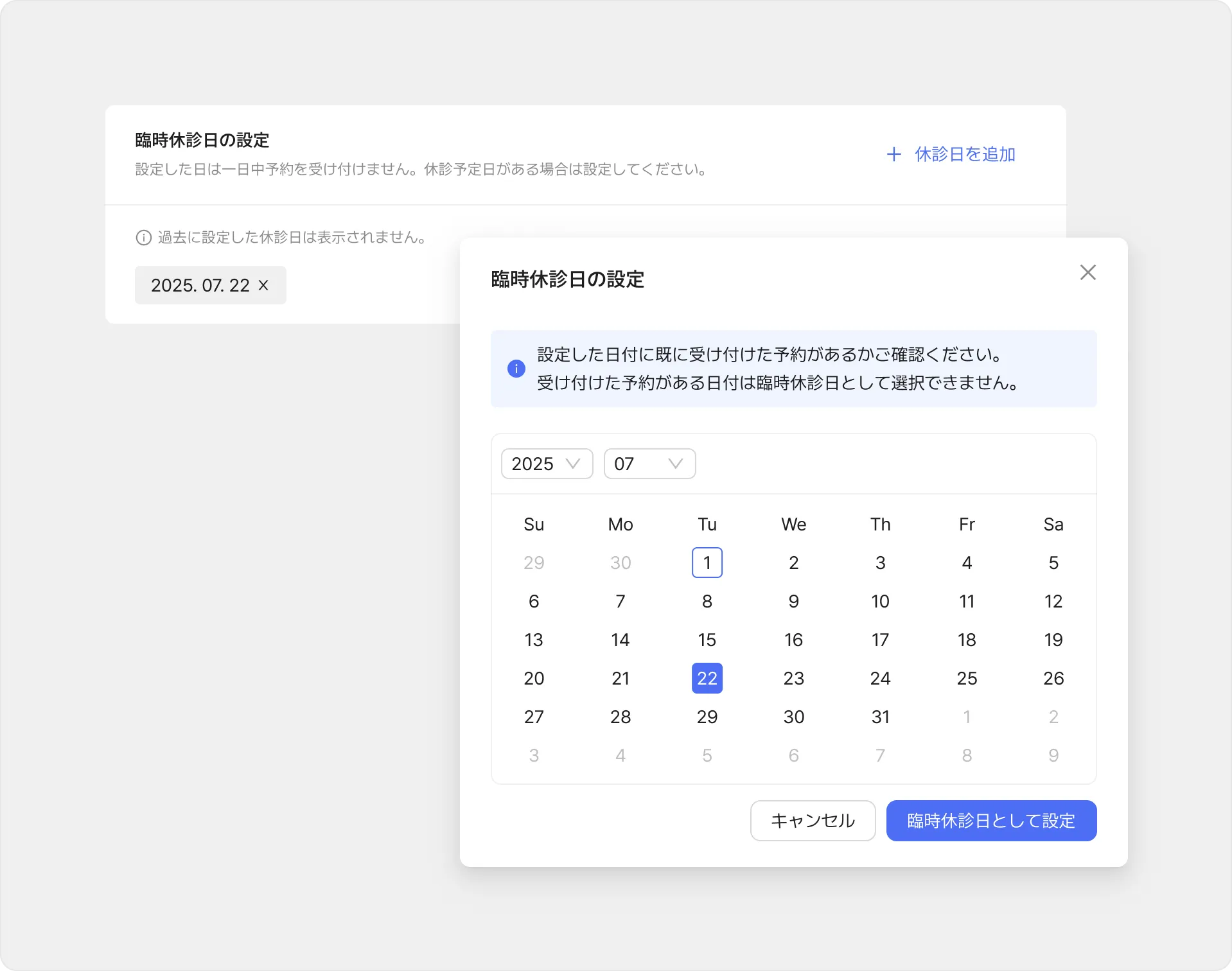
Task: Select date 31 in the calendar
Action: pos(881,717)
